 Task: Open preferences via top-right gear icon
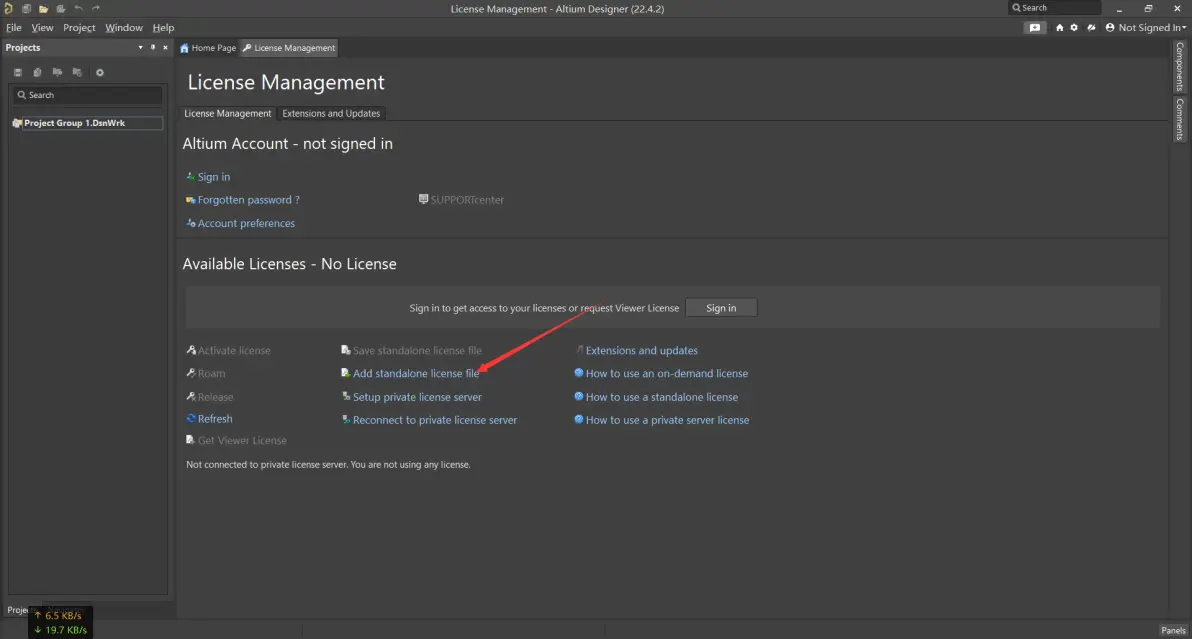point(1074,27)
